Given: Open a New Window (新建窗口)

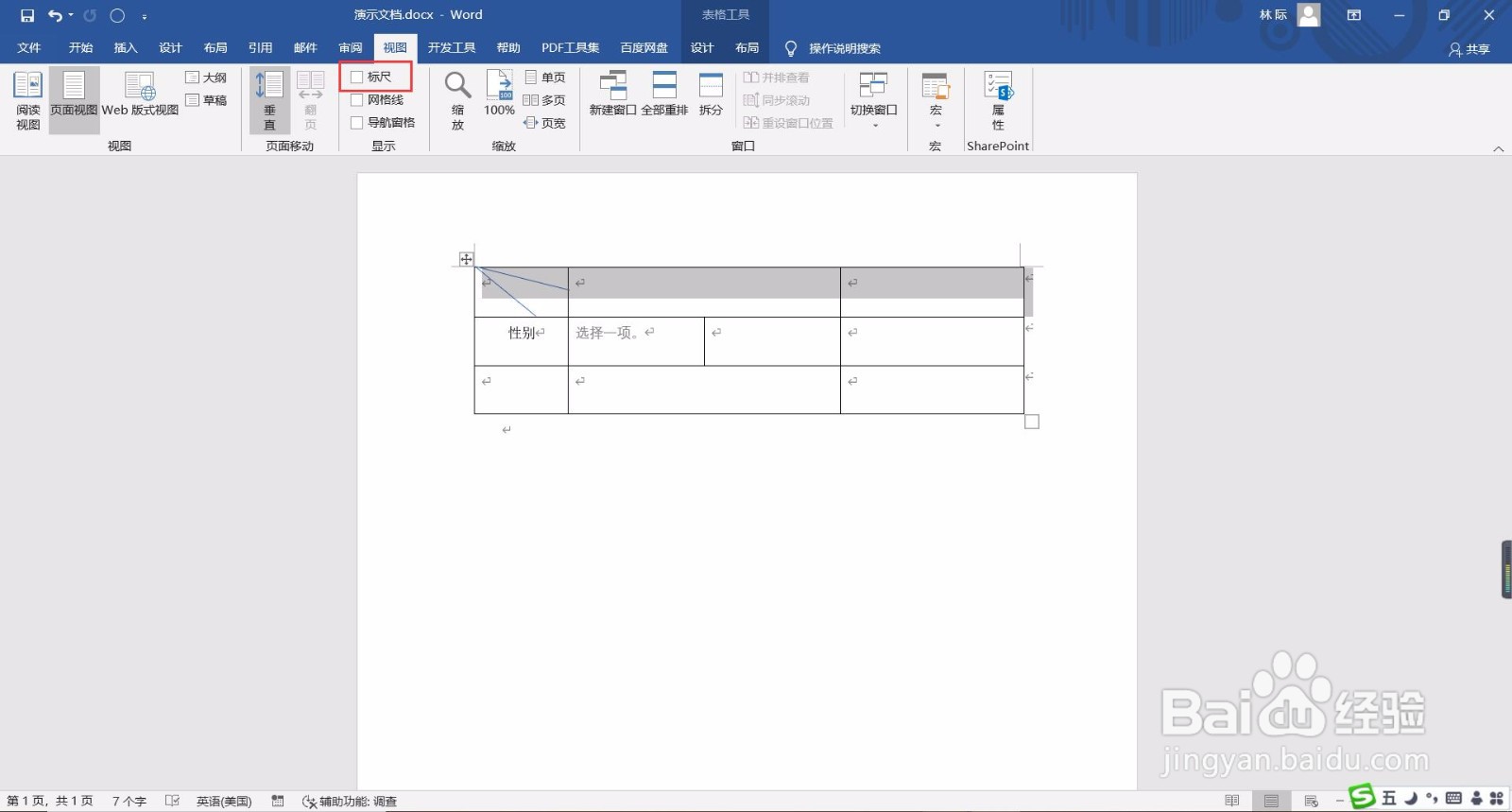Looking at the screenshot, I should (x=612, y=94).
